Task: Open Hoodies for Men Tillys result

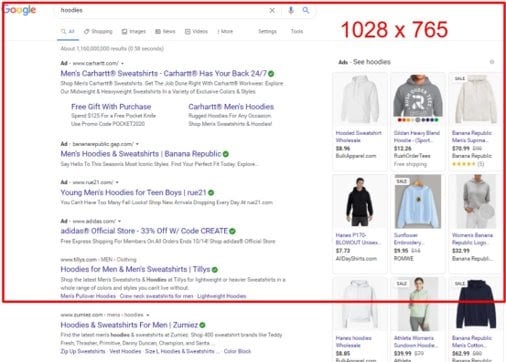Action: tap(135, 269)
